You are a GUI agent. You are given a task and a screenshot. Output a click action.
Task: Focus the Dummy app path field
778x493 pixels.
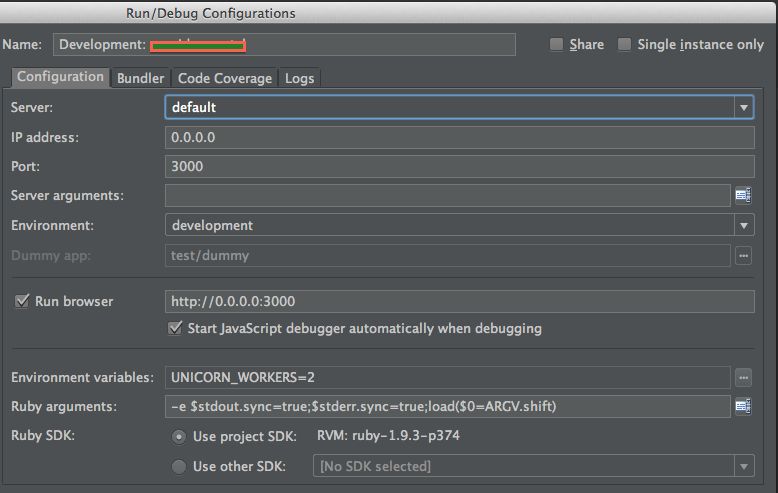(448, 255)
